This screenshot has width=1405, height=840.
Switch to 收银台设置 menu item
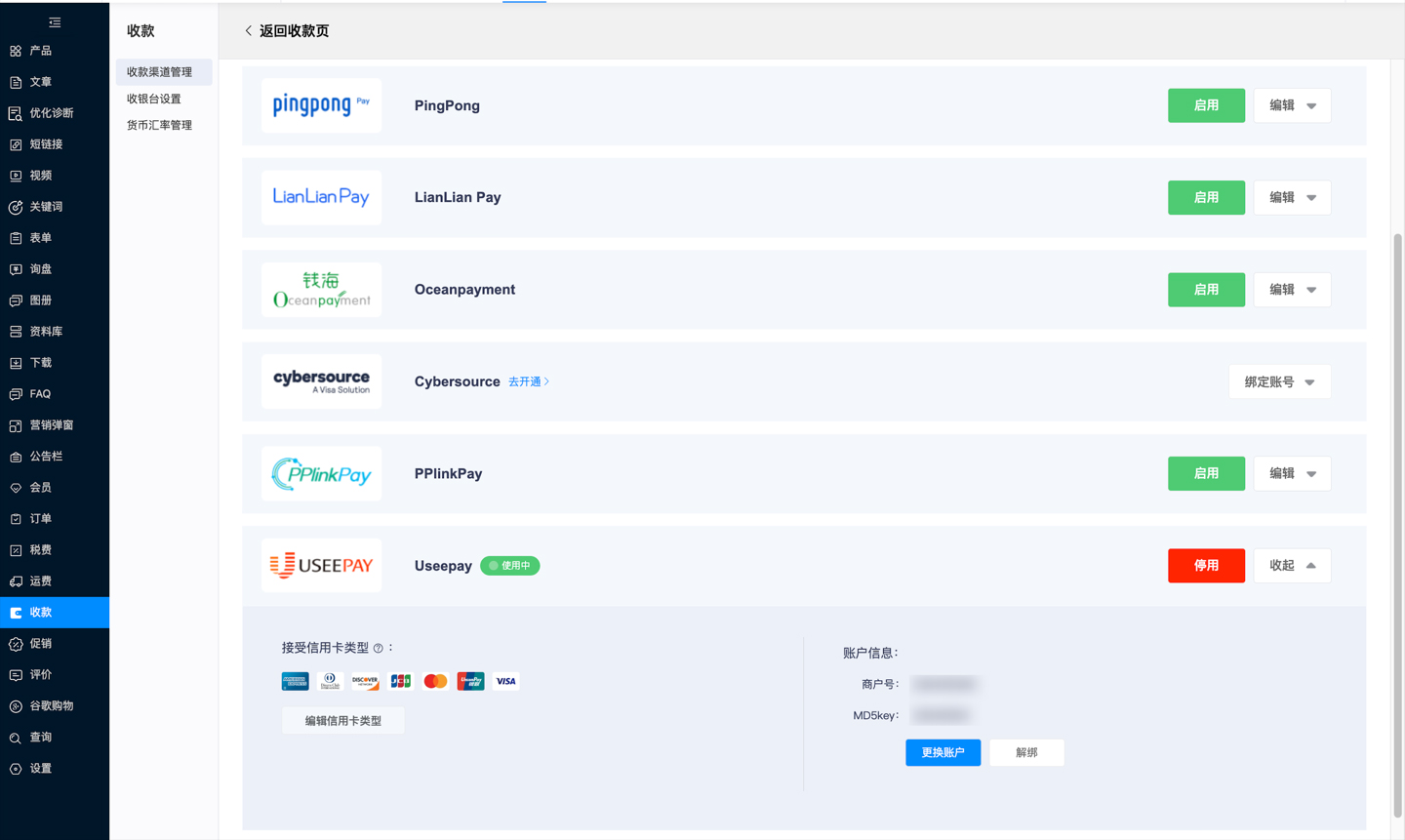point(154,99)
